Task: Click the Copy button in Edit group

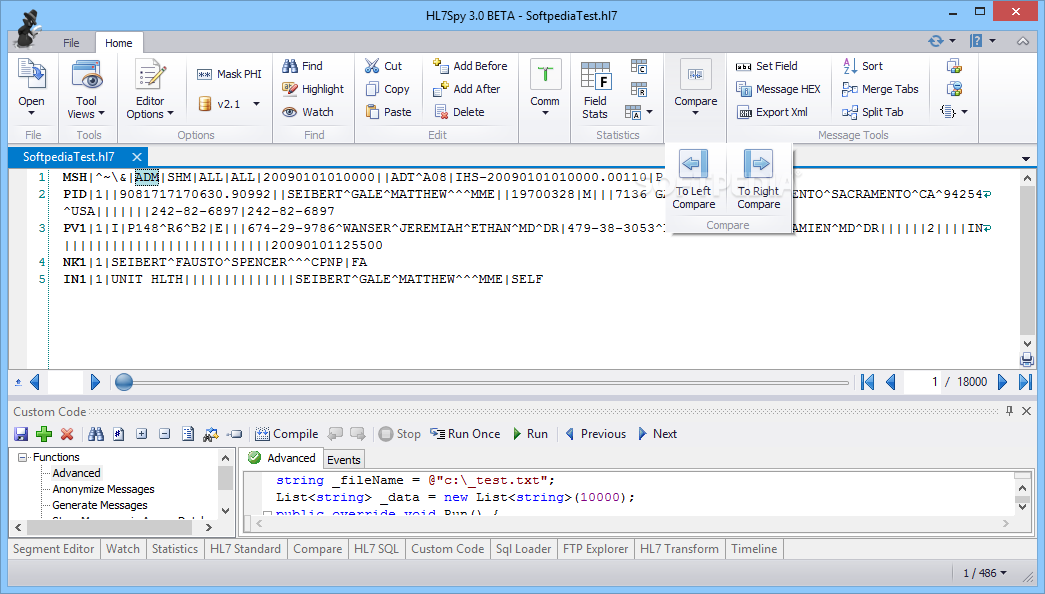Action: 387,89
